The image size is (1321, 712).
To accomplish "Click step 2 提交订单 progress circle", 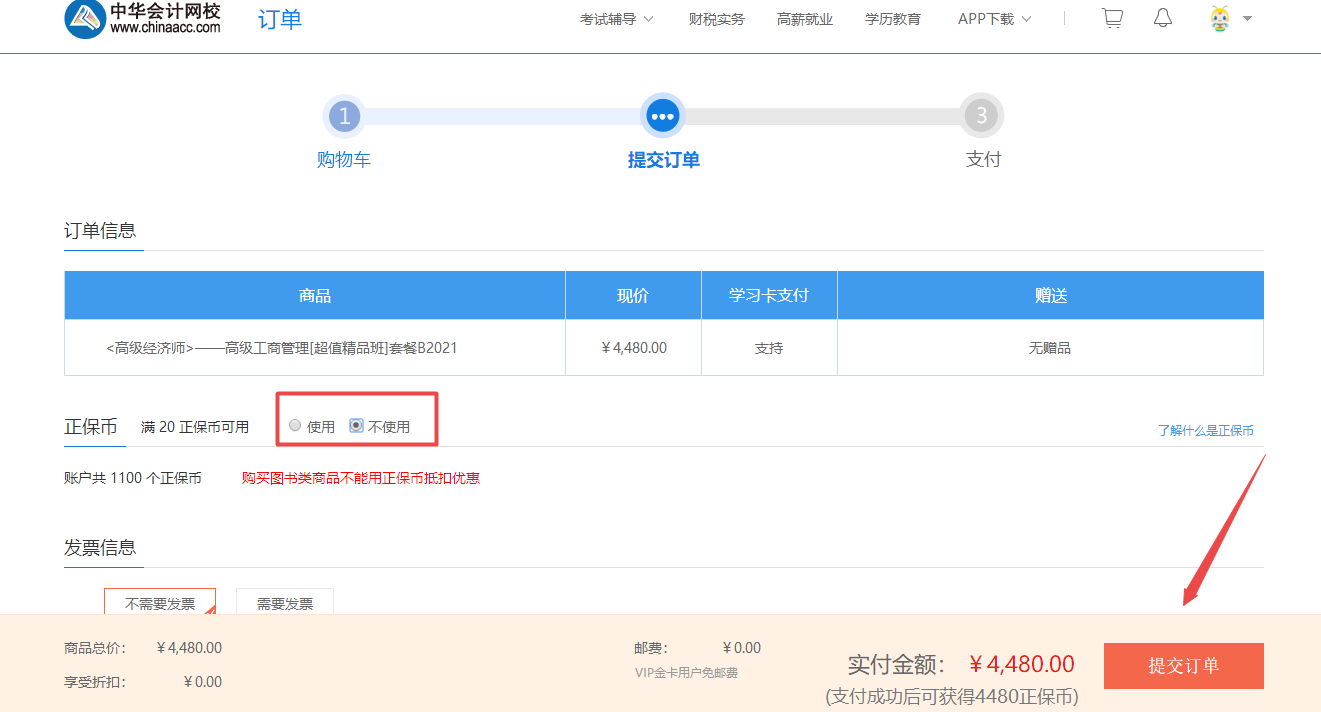I will pos(663,115).
